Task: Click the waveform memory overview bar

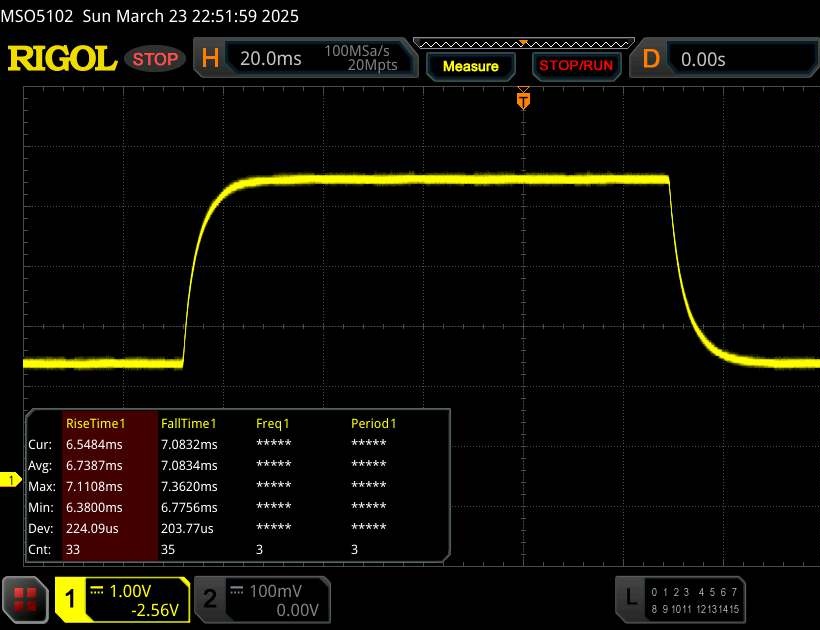Action: point(523,43)
